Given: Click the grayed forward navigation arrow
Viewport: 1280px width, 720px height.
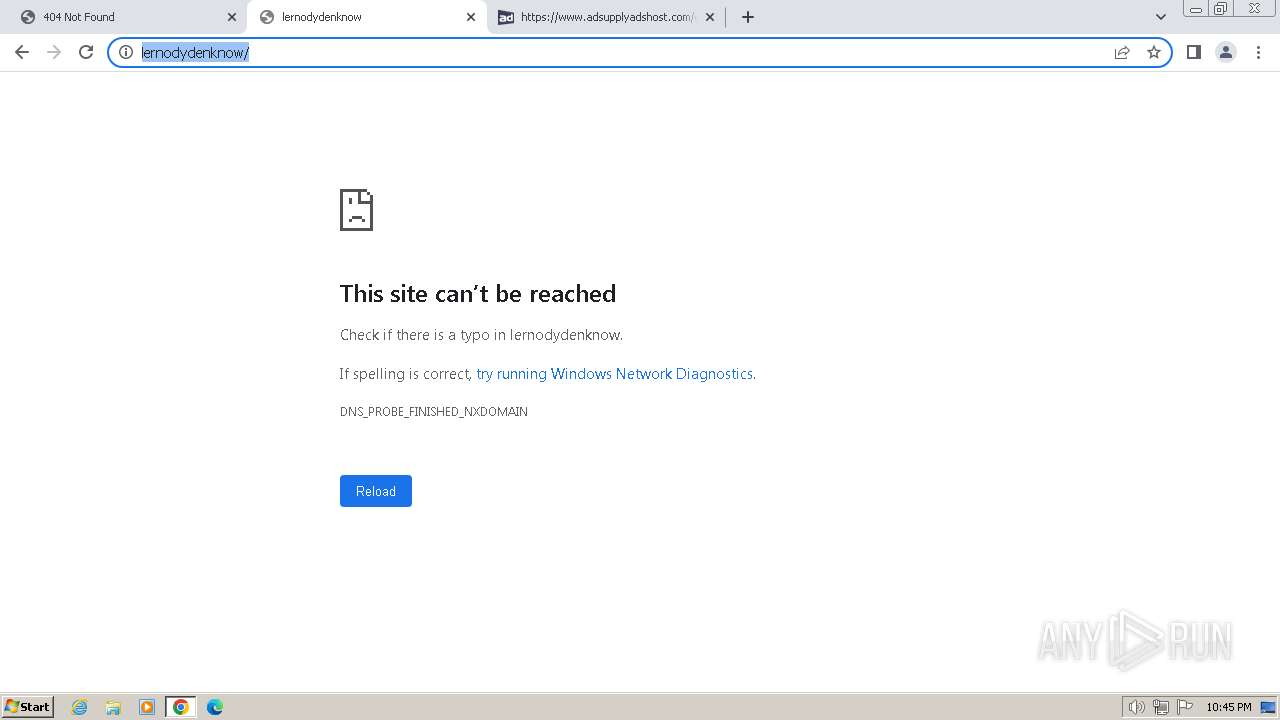Looking at the screenshot, I should (54, 52).
